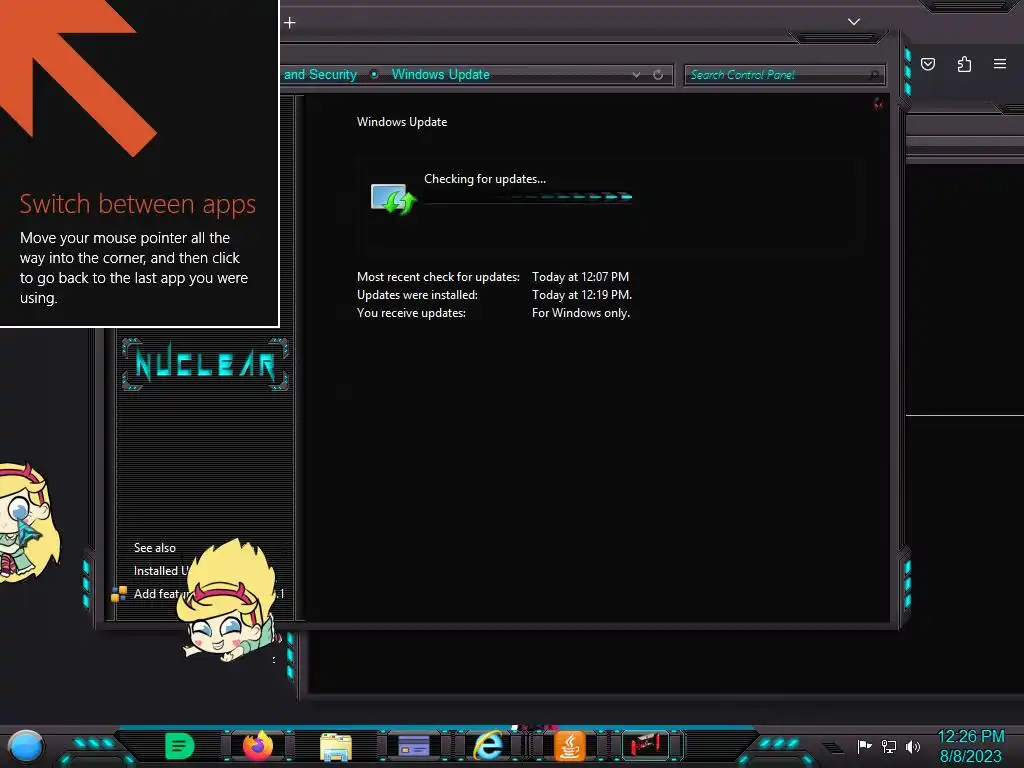Show the clock and date 8/8/2023

(x=970, y=746)
